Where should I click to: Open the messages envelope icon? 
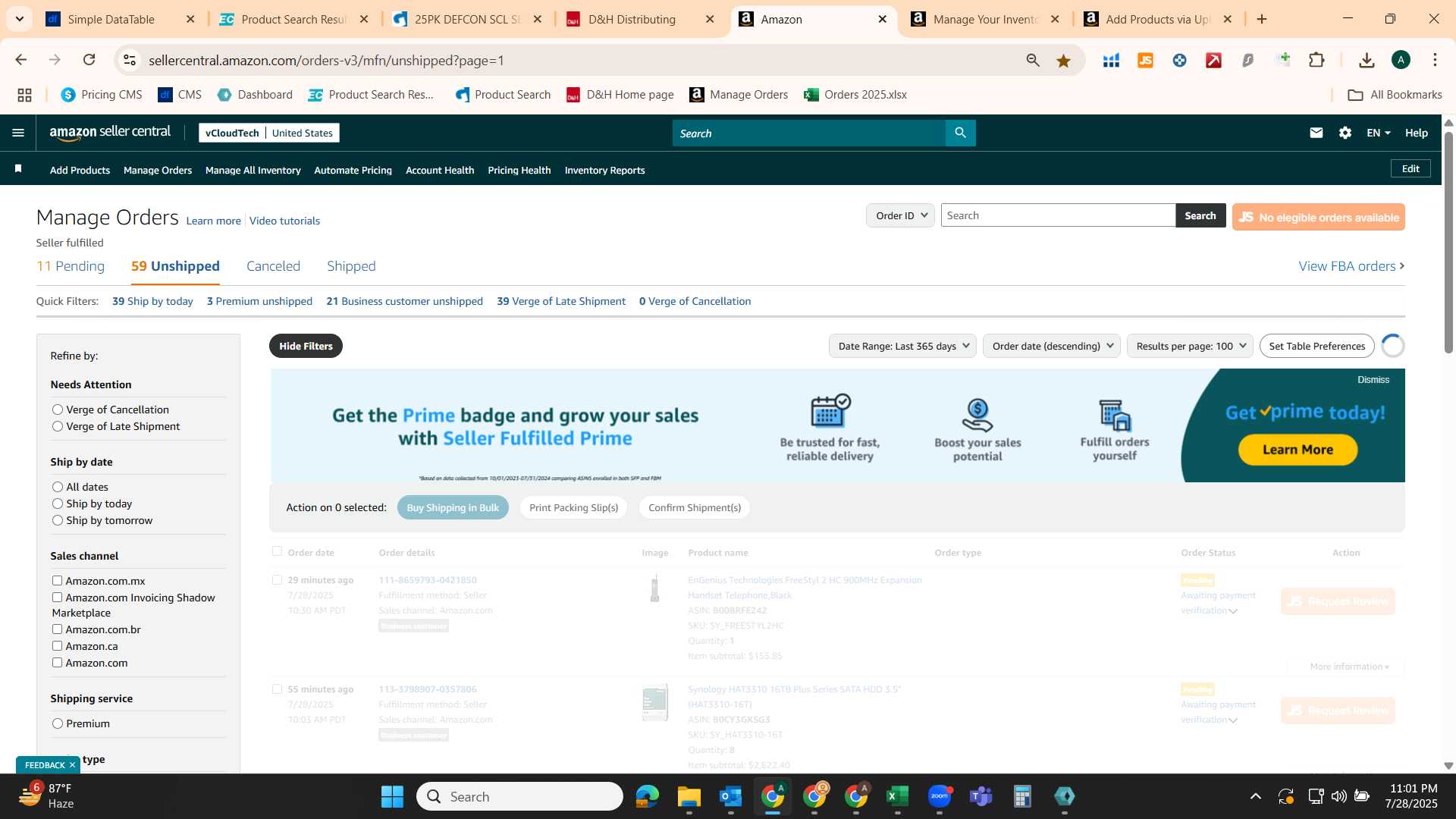pos(1316,133)
